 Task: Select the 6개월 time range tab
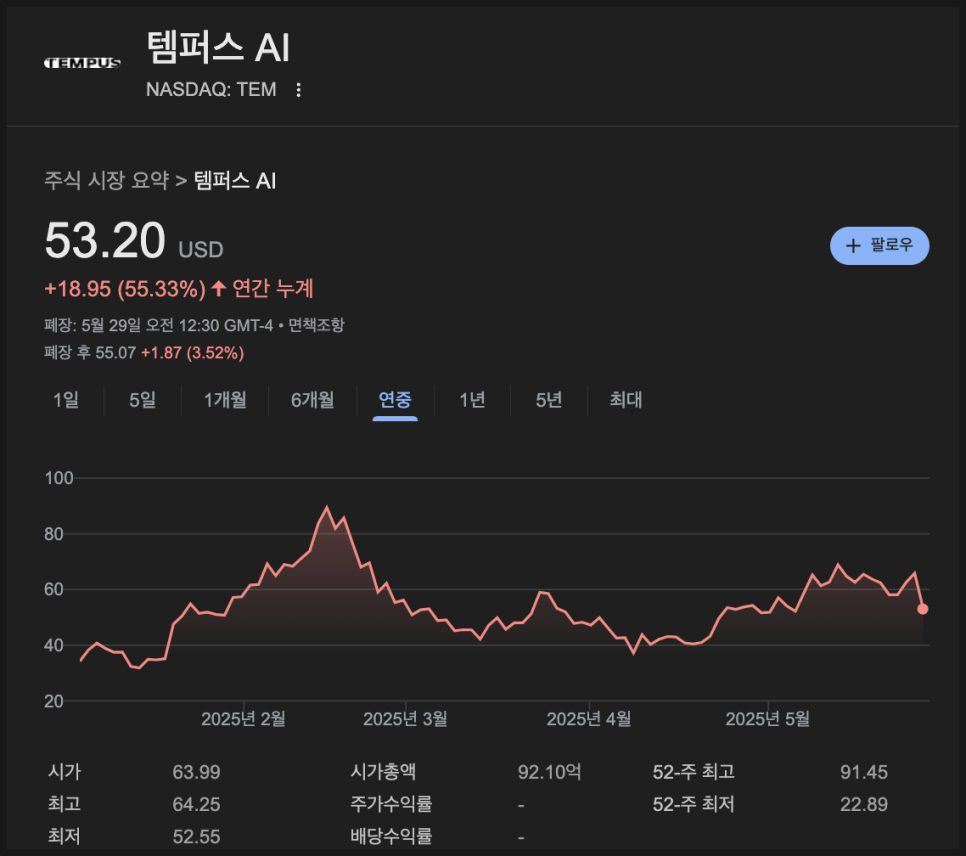tap(312, 400)
